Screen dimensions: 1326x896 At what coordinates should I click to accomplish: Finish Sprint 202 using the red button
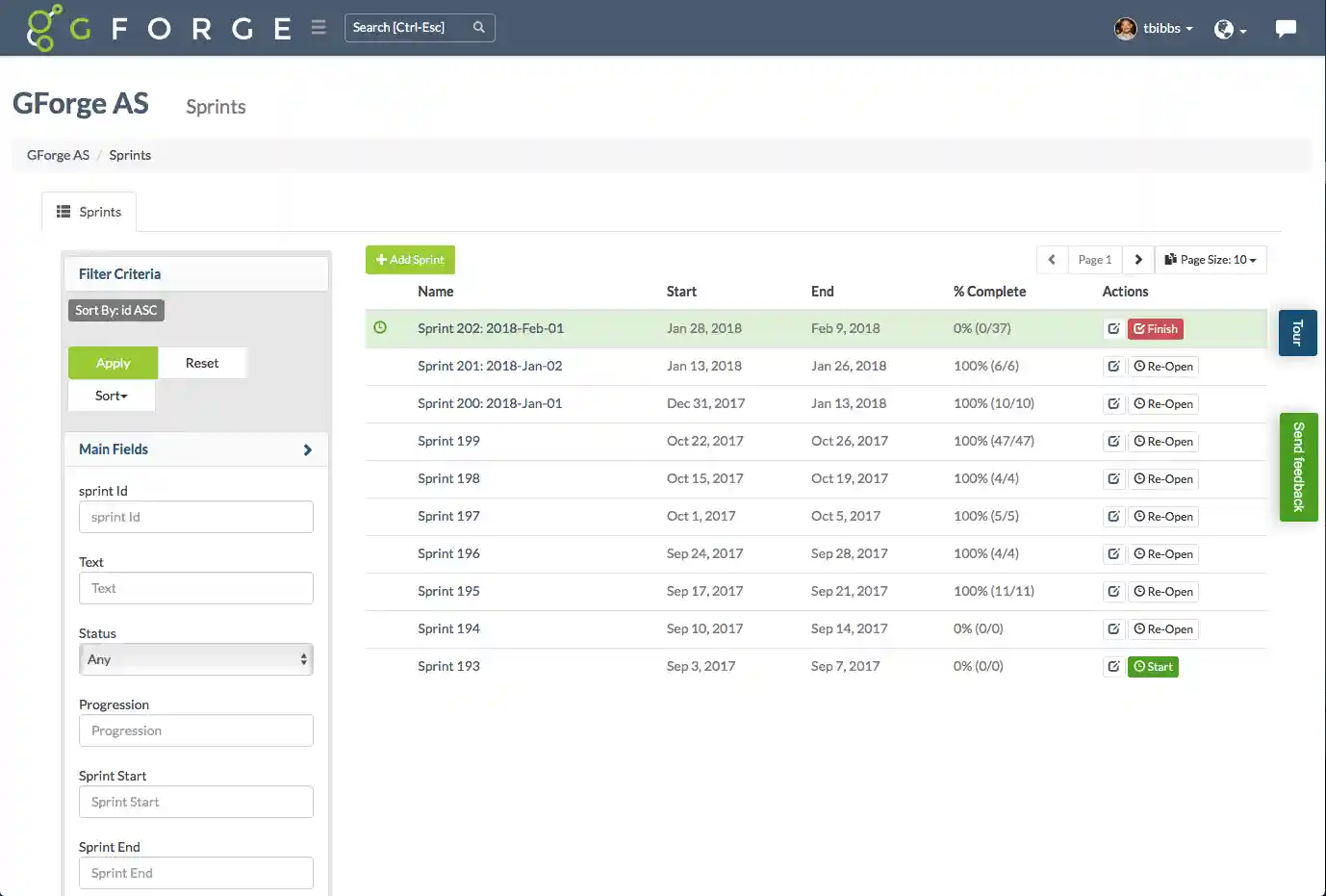point(1155,328)
